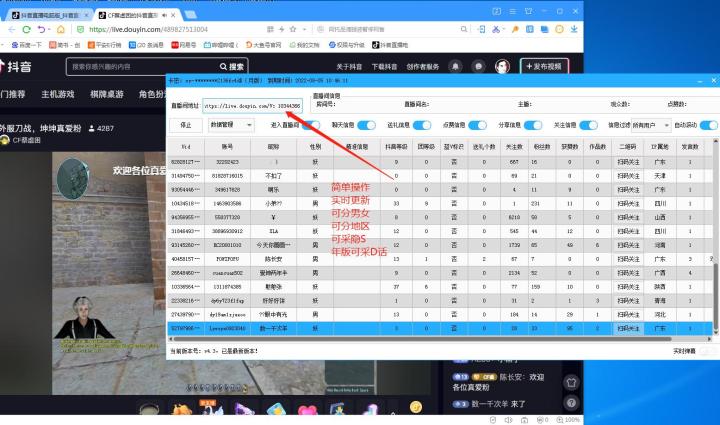Open Douyin messages chat icon
720x425 pixels.
tap(478, 67)
